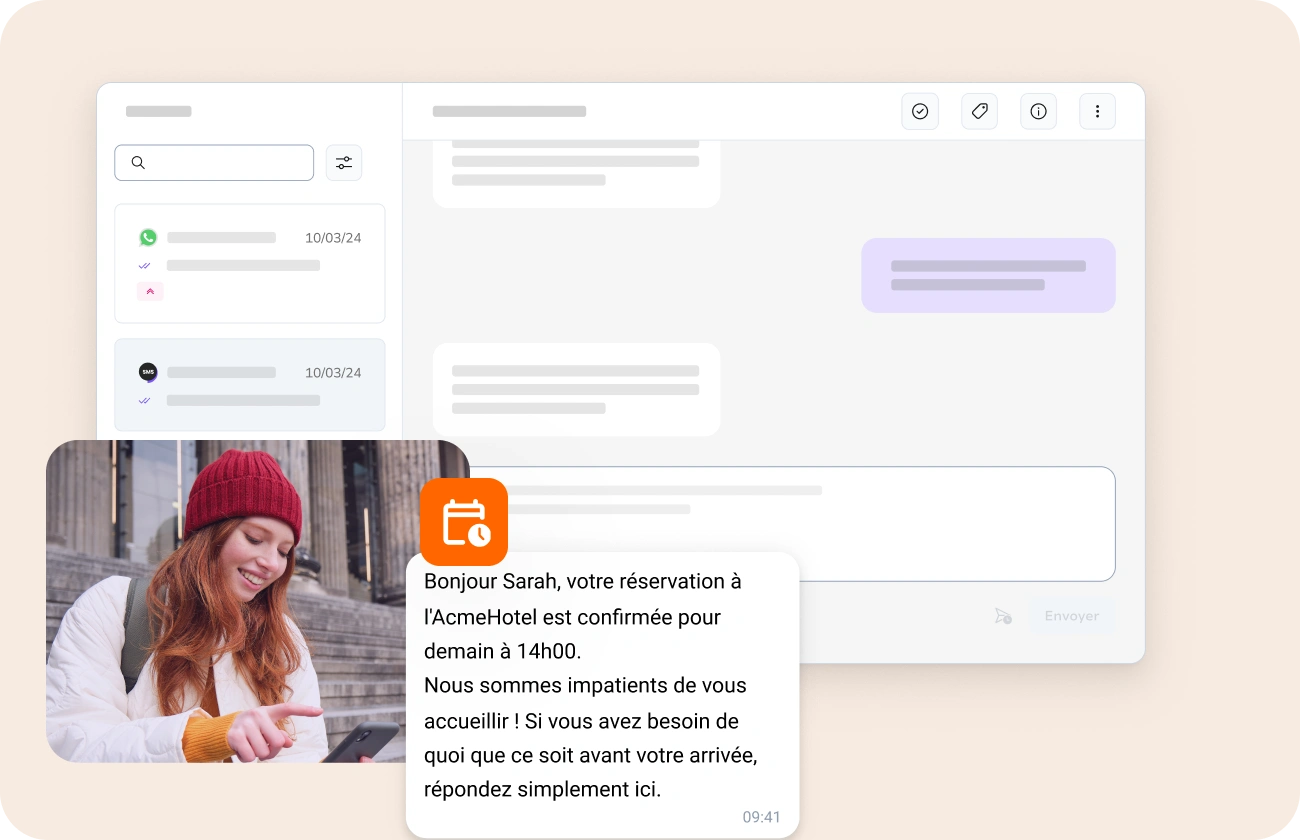Select the SMS channel icon
Image resolution: width=1300 pixels, height=840 pixels.
148,371
